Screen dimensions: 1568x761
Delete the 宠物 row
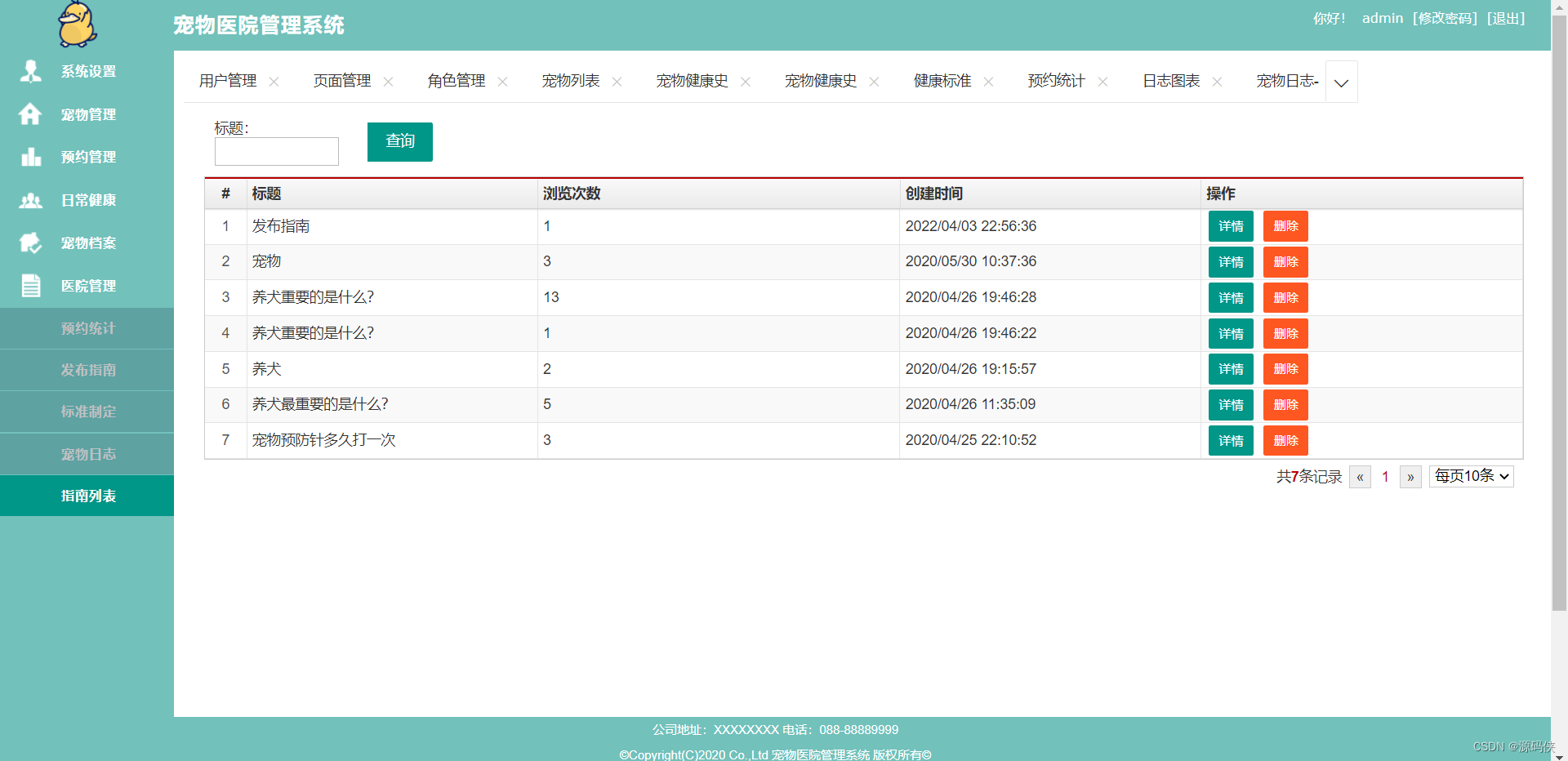[x=1285, y=262]
